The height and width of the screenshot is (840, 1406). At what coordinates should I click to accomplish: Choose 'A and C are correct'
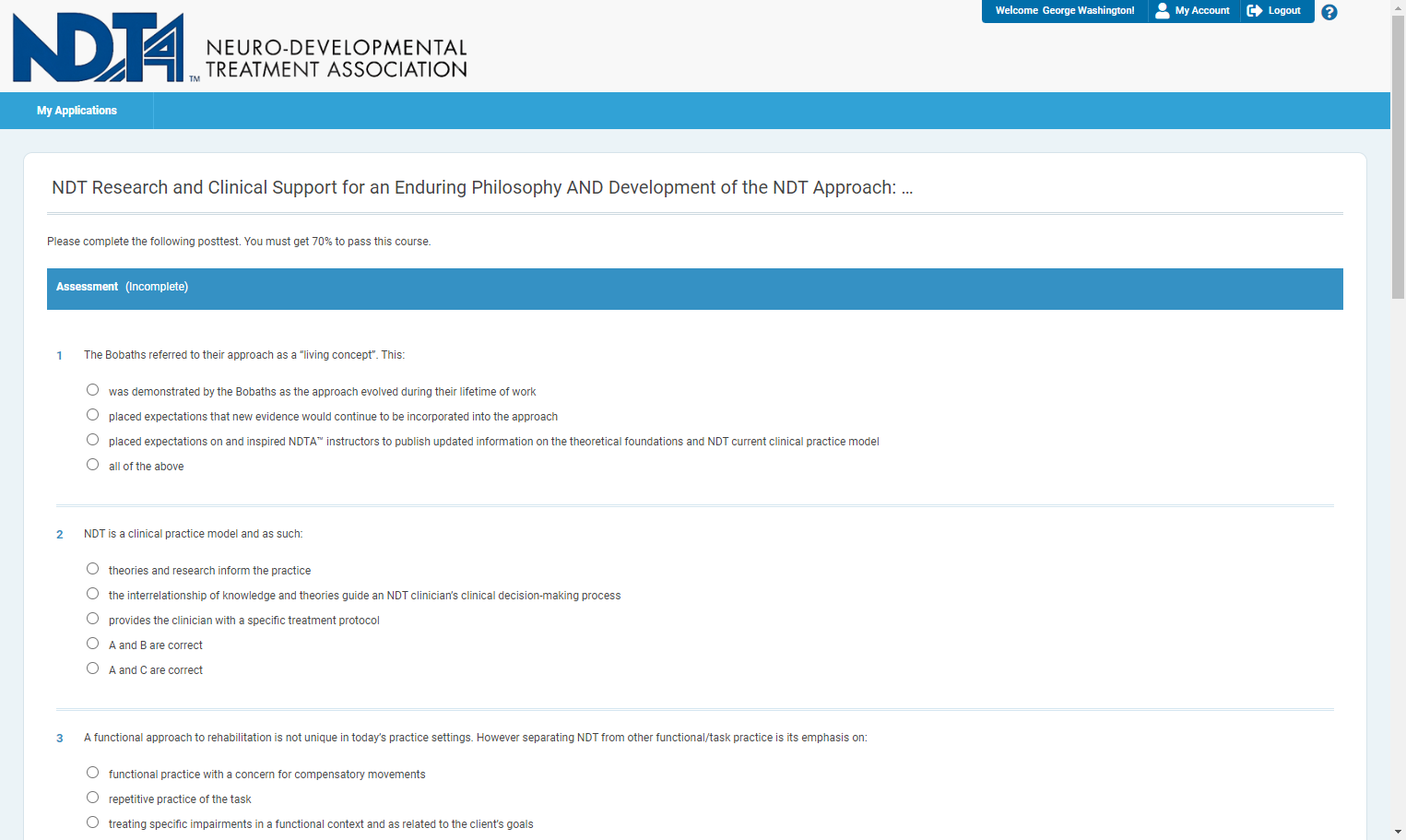click(92, 668)
